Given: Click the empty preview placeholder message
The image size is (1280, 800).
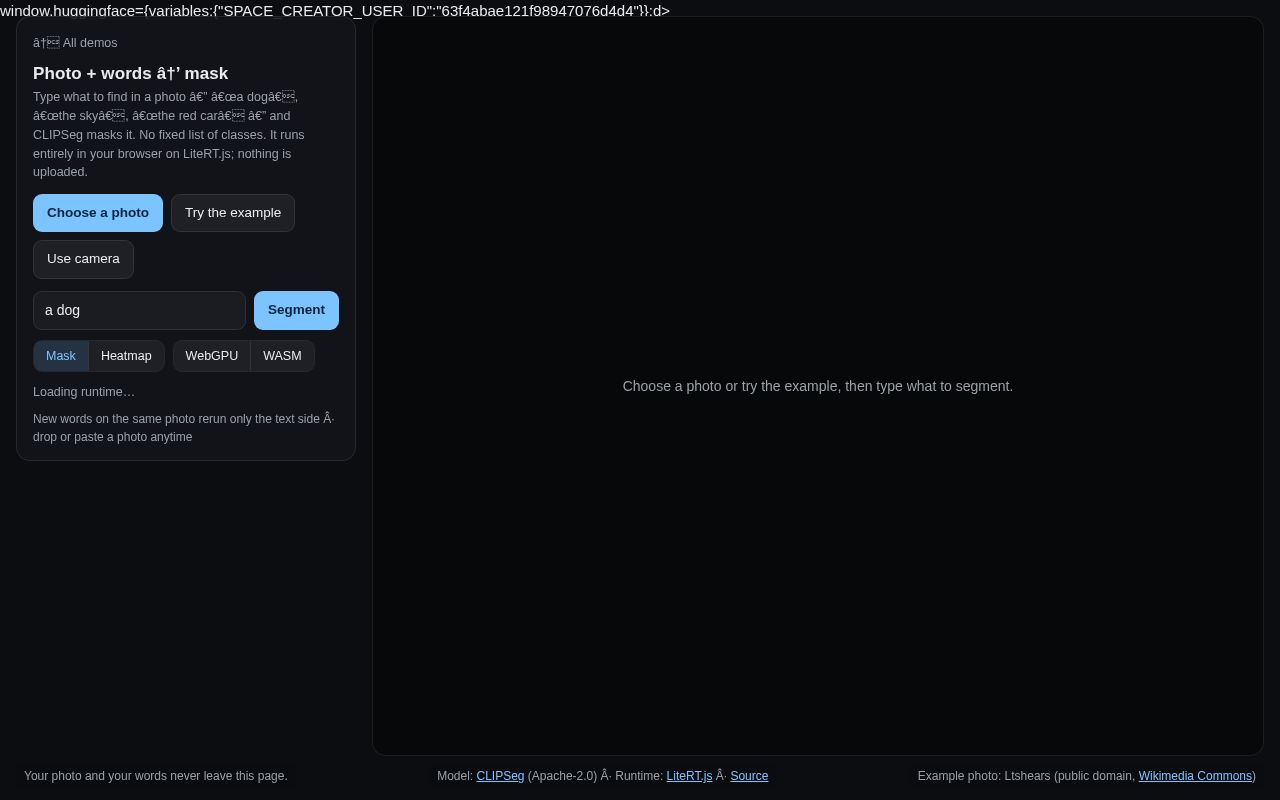Looking at the screenshot, I should [x=818, y=386].
